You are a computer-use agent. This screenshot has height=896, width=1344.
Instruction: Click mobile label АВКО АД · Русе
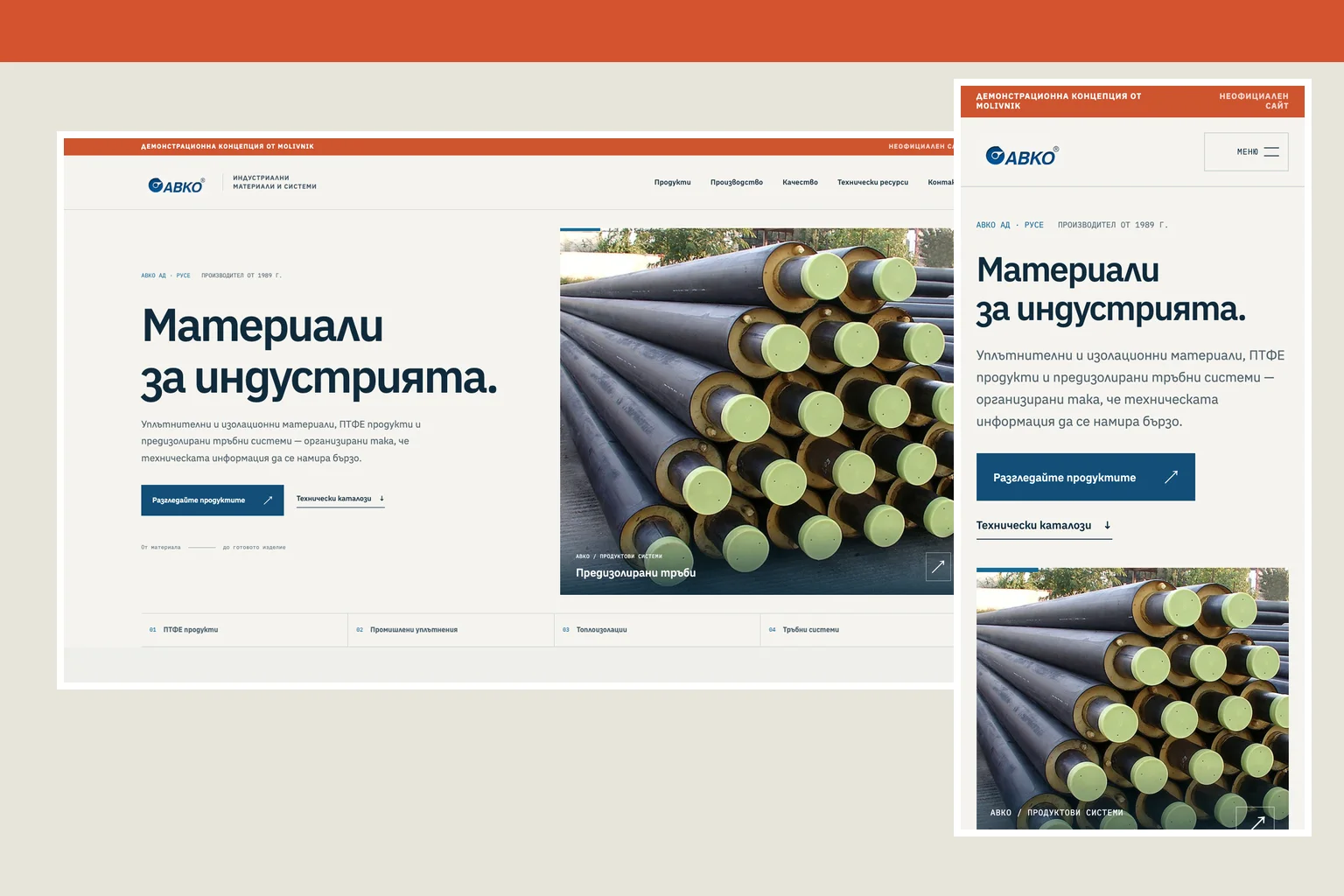pos(1010,225)
